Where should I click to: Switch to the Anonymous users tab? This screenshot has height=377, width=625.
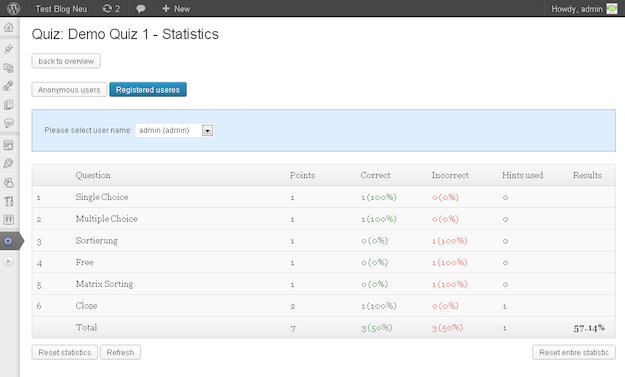69,90
